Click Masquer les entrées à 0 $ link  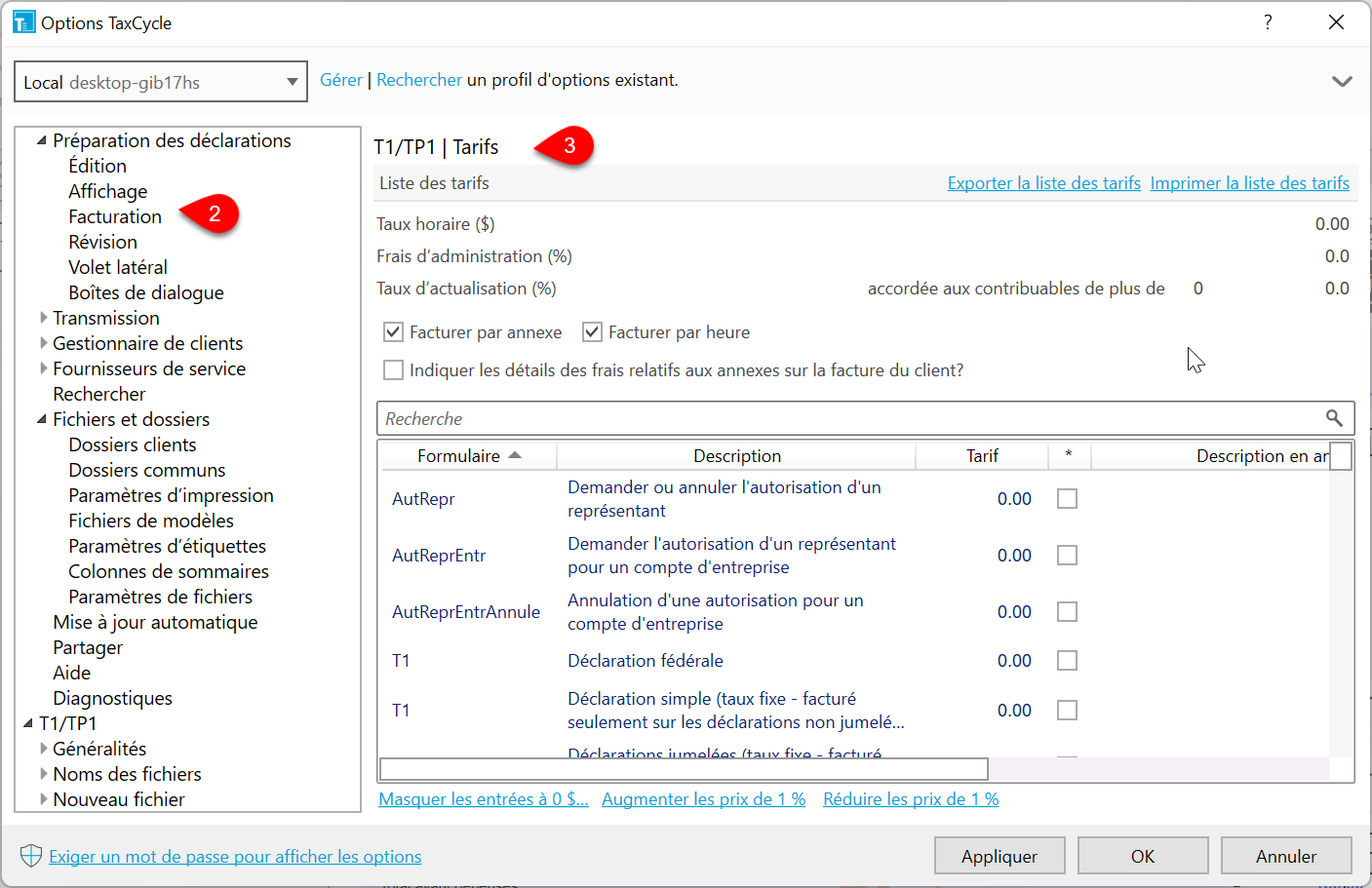tap(484, 799)
